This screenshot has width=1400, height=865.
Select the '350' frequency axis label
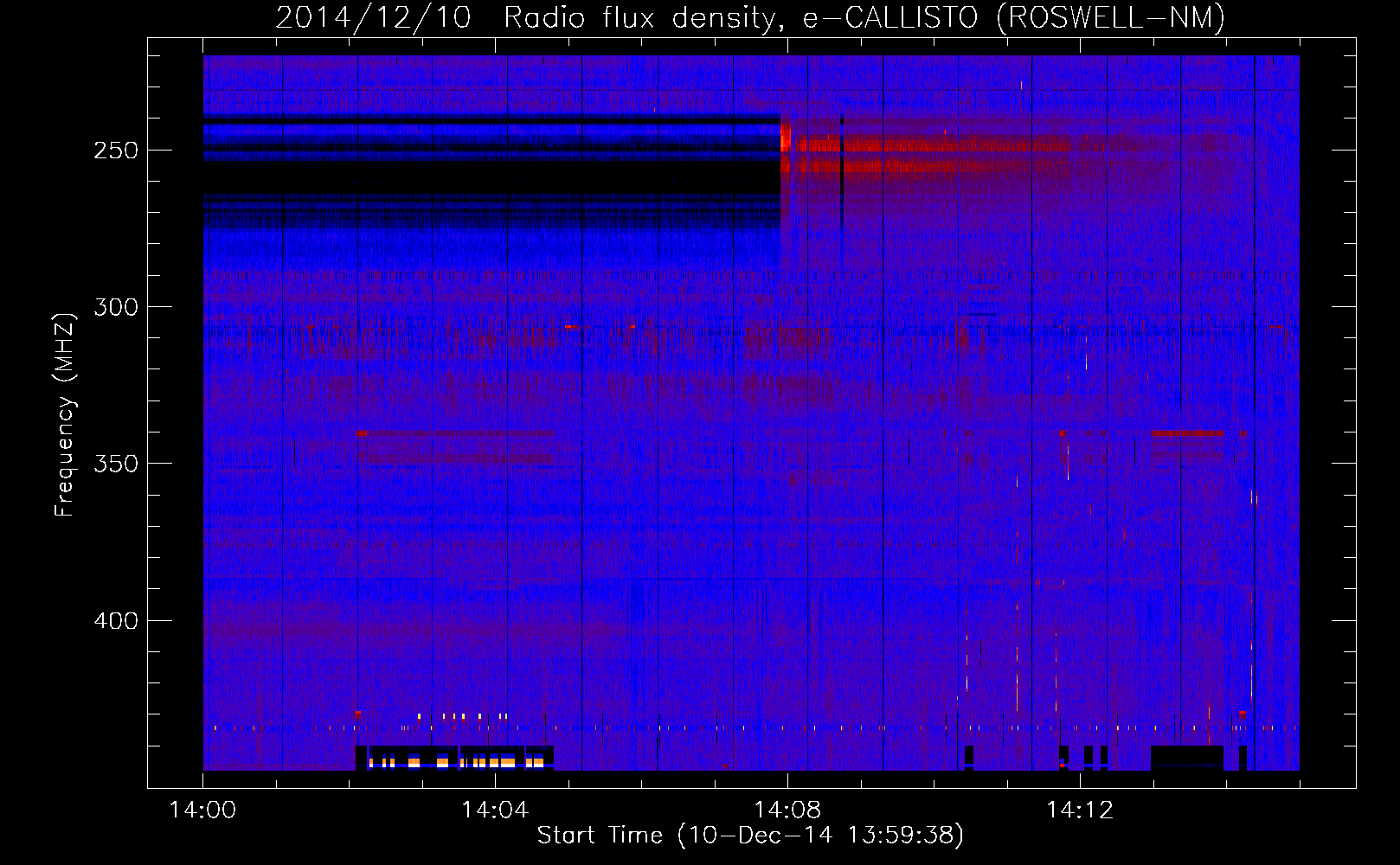click(x=117, y=464)
